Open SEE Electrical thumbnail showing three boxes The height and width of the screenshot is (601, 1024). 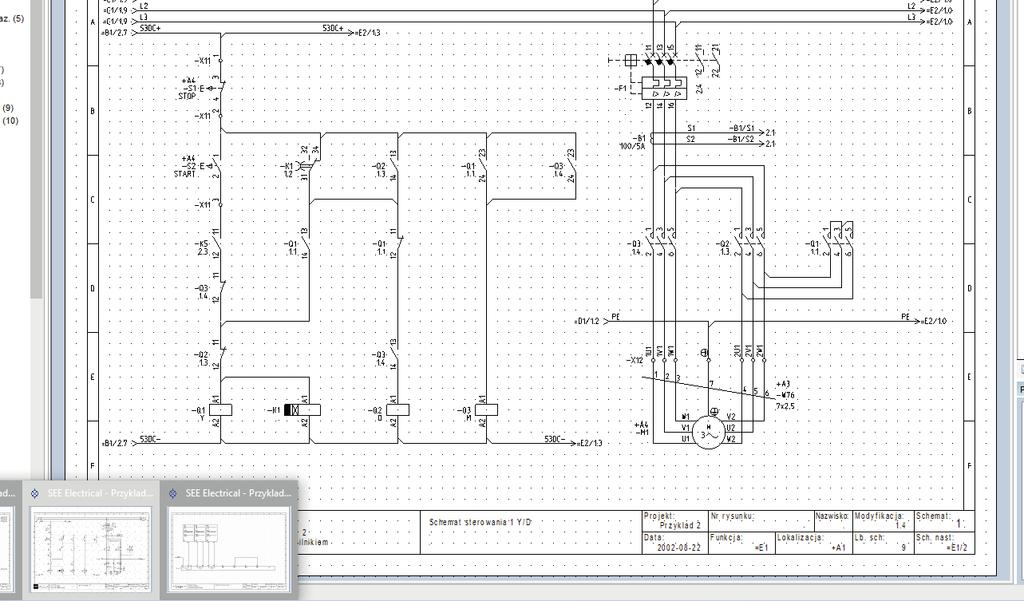[227, 540]
